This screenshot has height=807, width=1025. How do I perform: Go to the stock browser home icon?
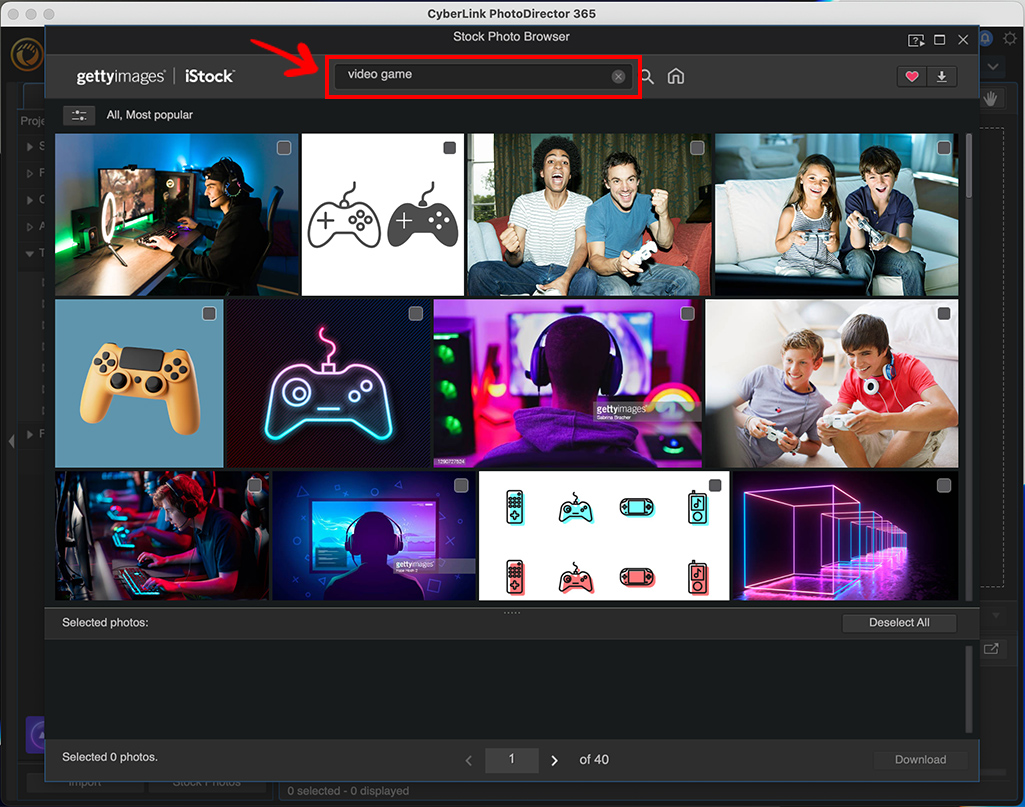tap(676, 77)
